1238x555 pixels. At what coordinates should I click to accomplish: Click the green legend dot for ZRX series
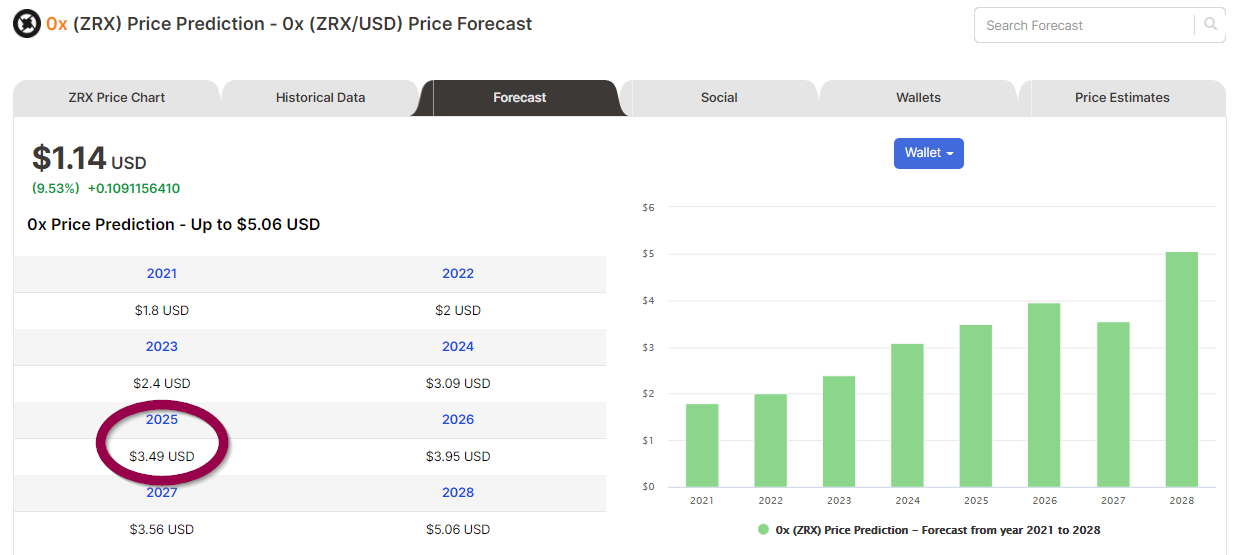(763, 530)
